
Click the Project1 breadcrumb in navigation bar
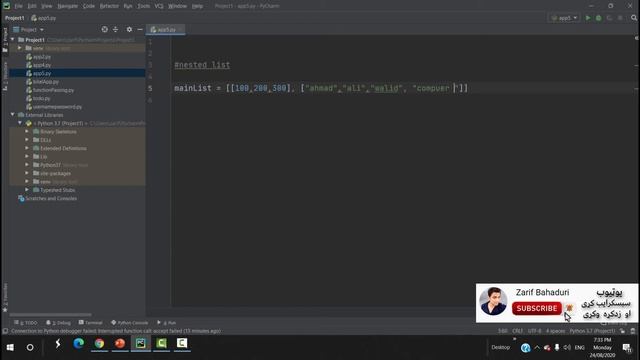pos(15,18)
